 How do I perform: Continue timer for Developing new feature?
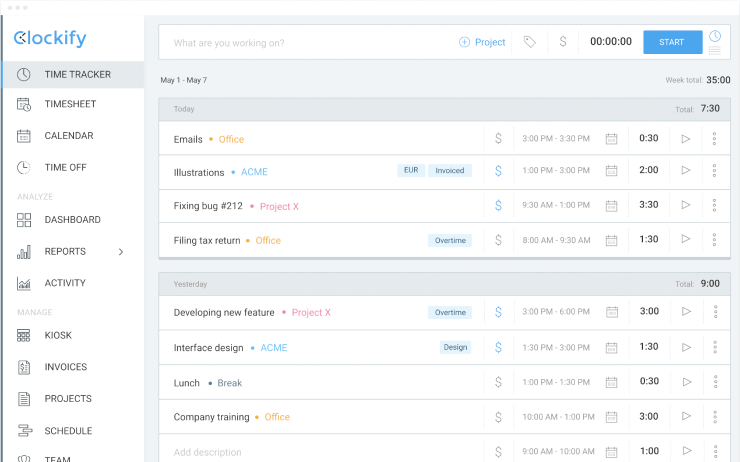point(686,311)
